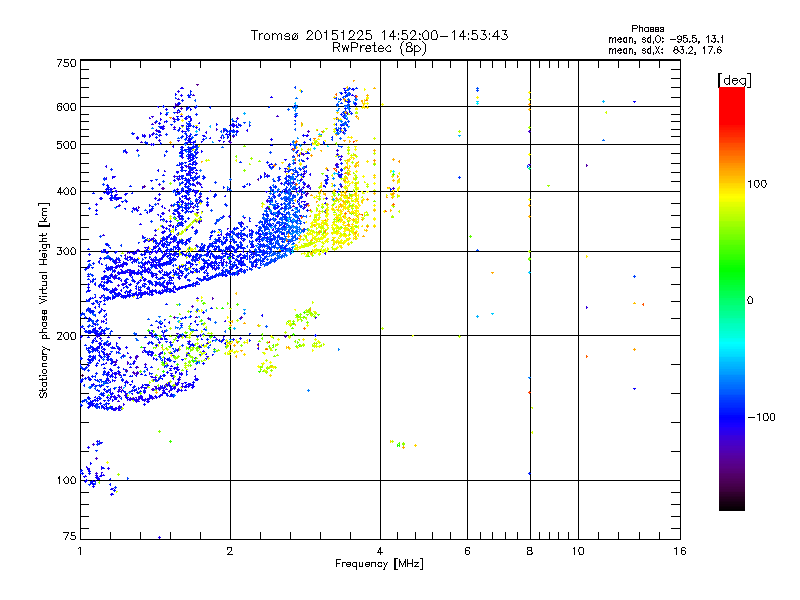
Task: Click the y-axis tick label '750'
Action: [66, 63]
